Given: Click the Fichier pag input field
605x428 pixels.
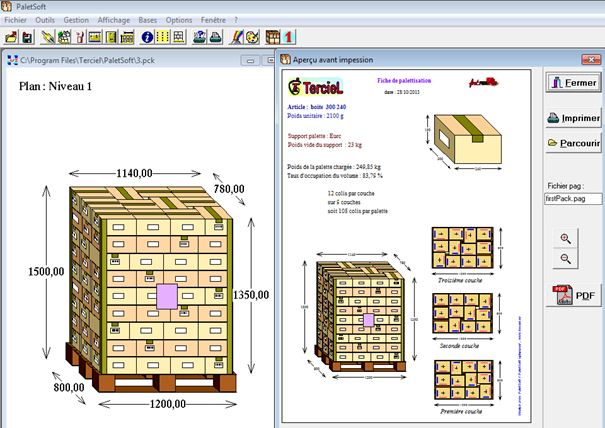Looking at the screenshot, I should pyautogui.click(x=573, y=199).
